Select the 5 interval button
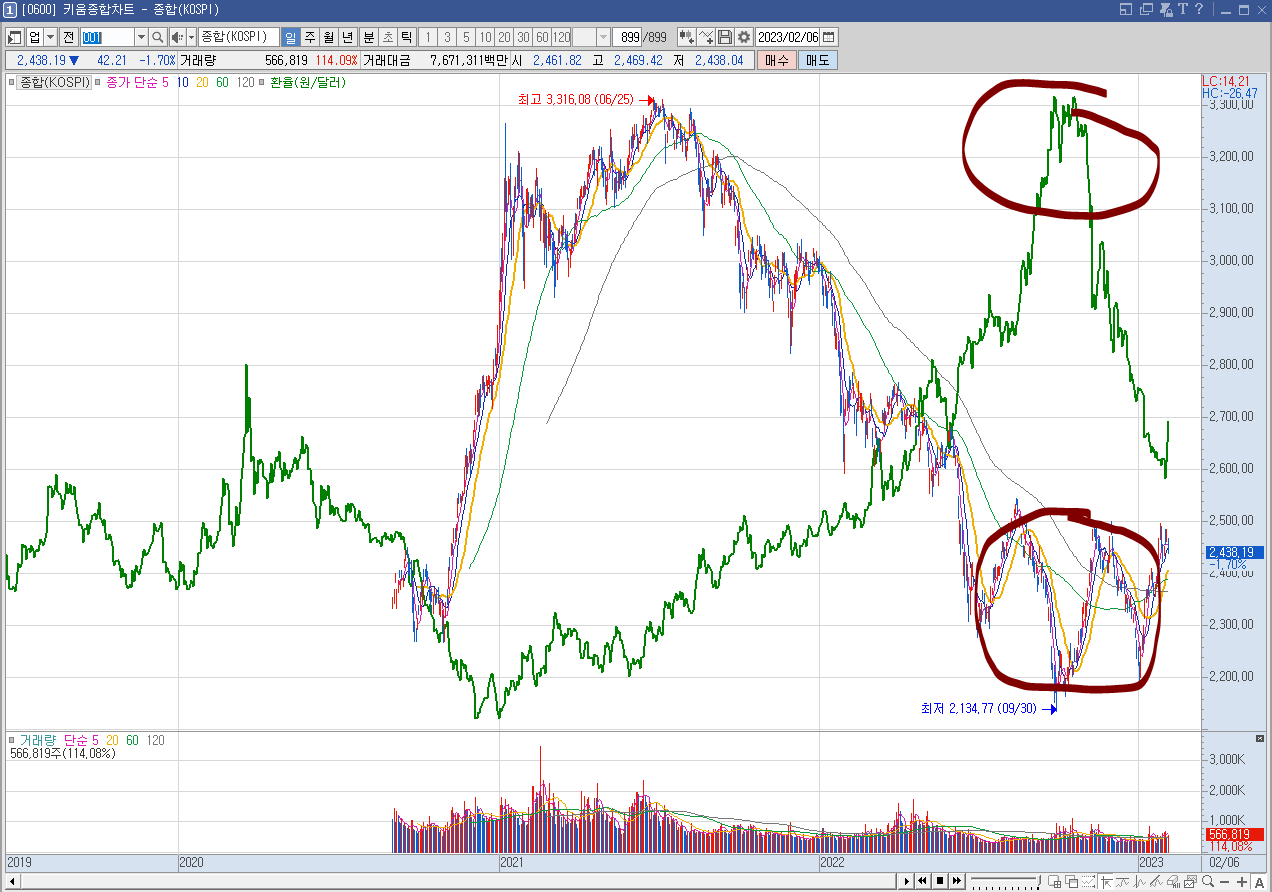1272x892 pixels. tap(466, 37)
